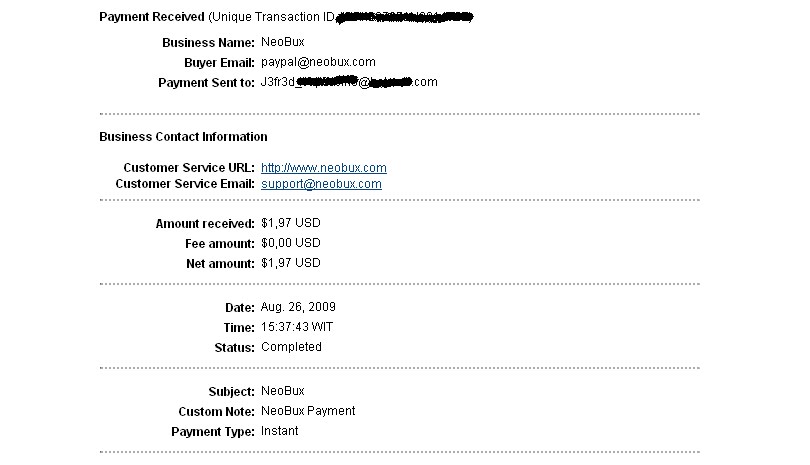Click the support@neobux.com email link
The width and height of the screenshot is (810, 465).
coord(321,184)
